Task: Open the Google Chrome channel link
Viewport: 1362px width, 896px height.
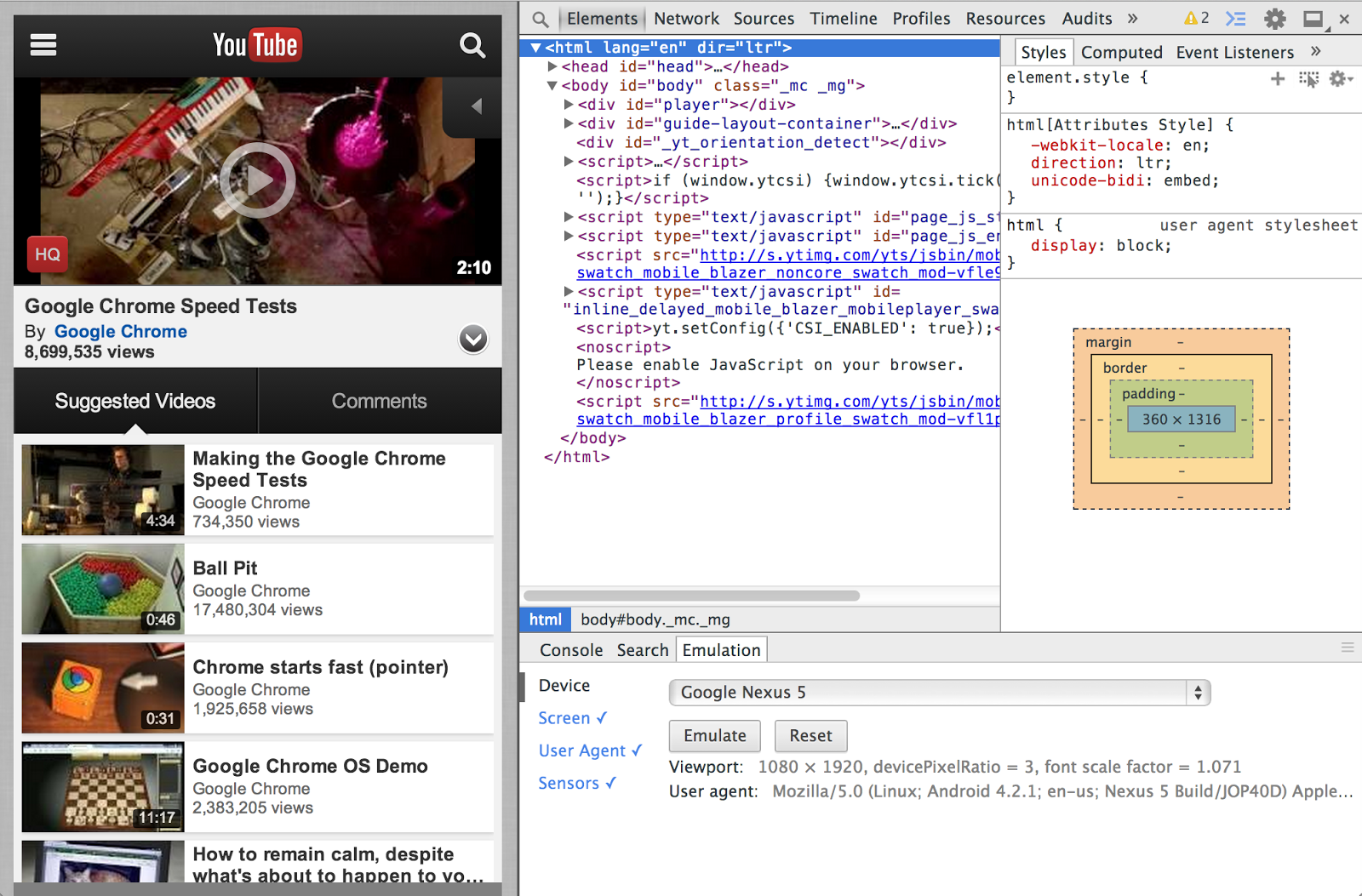Action: pyautogui.click(x=121, y=332)
